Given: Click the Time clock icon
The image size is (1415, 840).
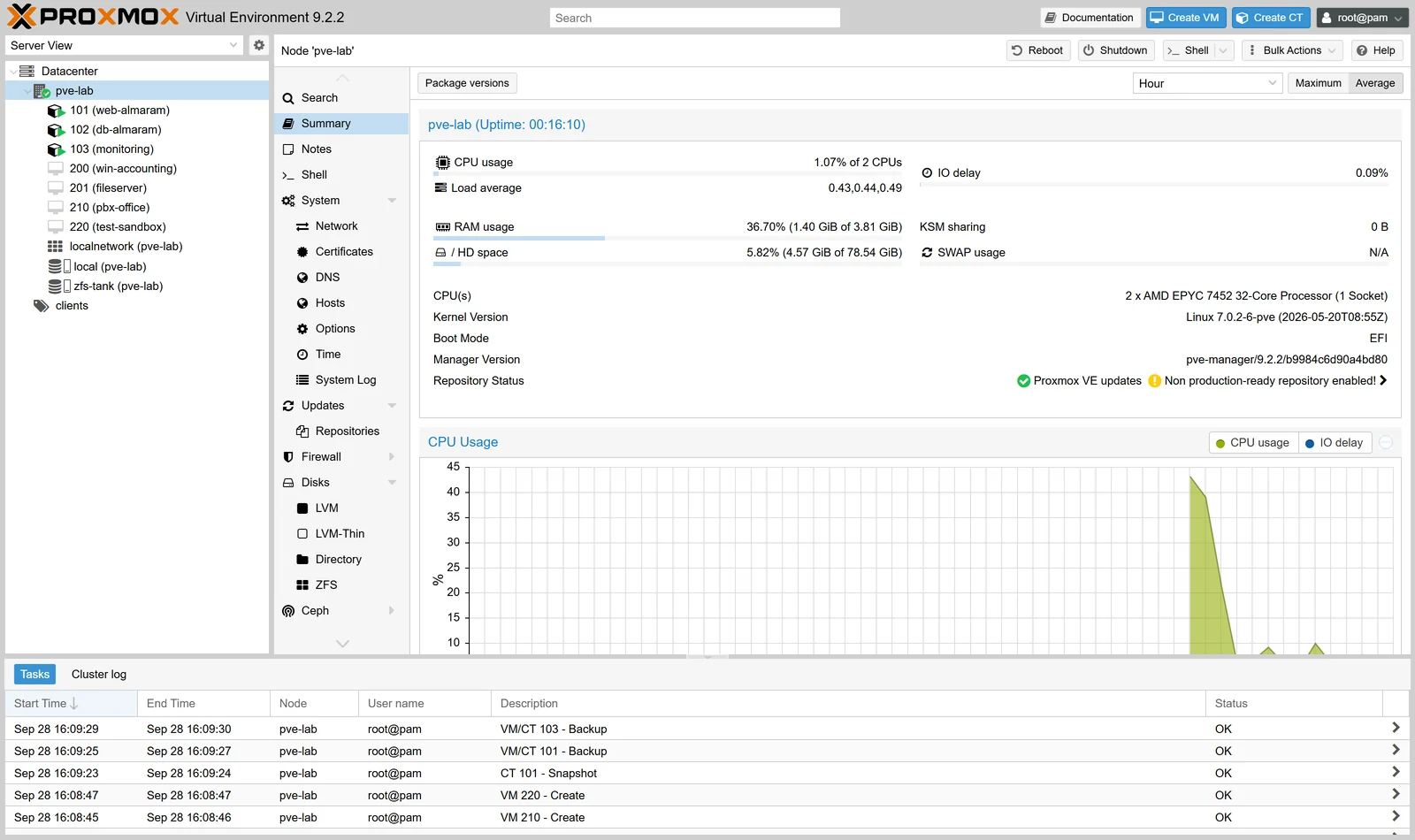Looking at the screenshot, I should 302,355.
